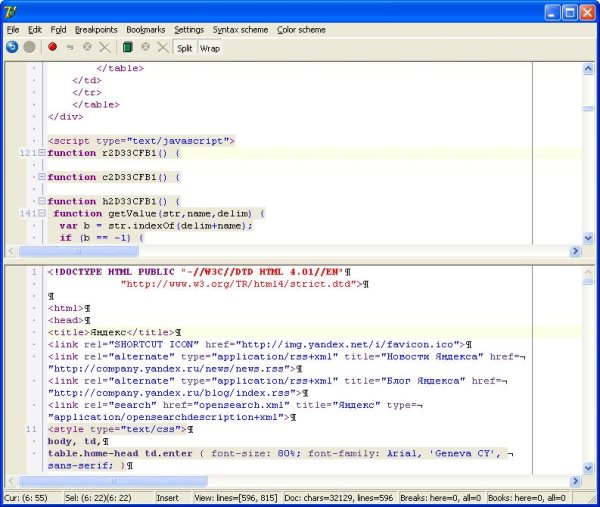Click line number 141 in the gutter
The image size is (600, 507).
pyautogui.click(x=28, y=213)
